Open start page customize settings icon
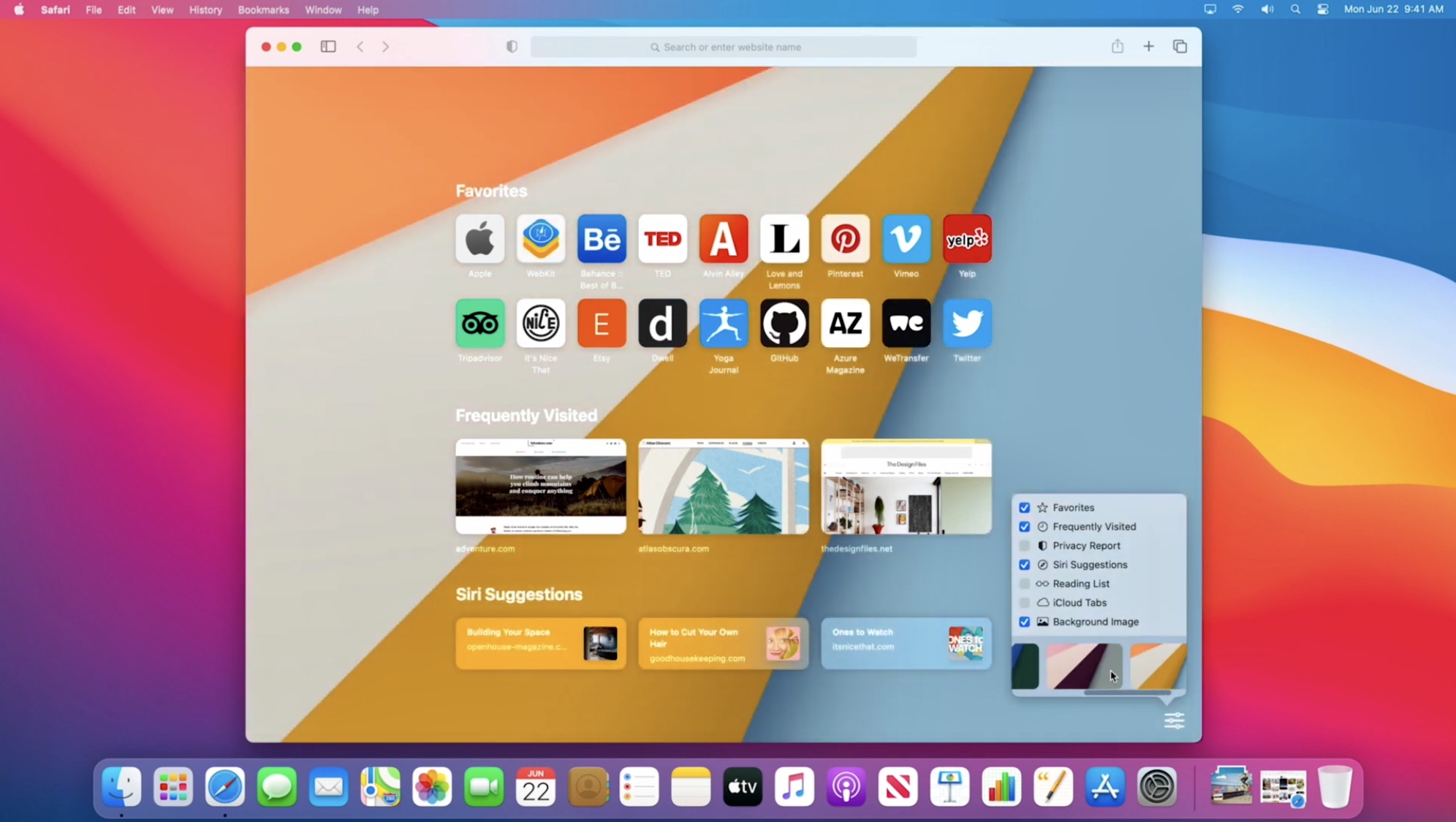This screenshot has width=1456, height=822. pyautogui.click(x=1174, y=720)
